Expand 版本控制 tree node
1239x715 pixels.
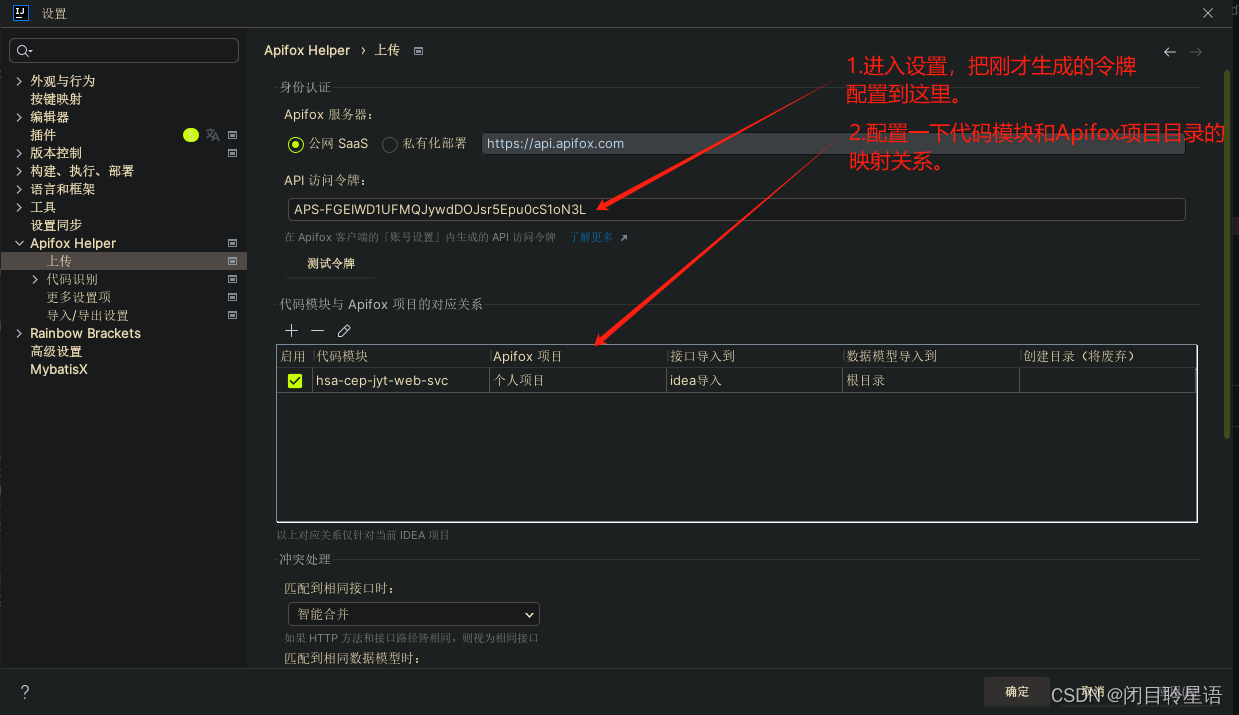[19, 153]
